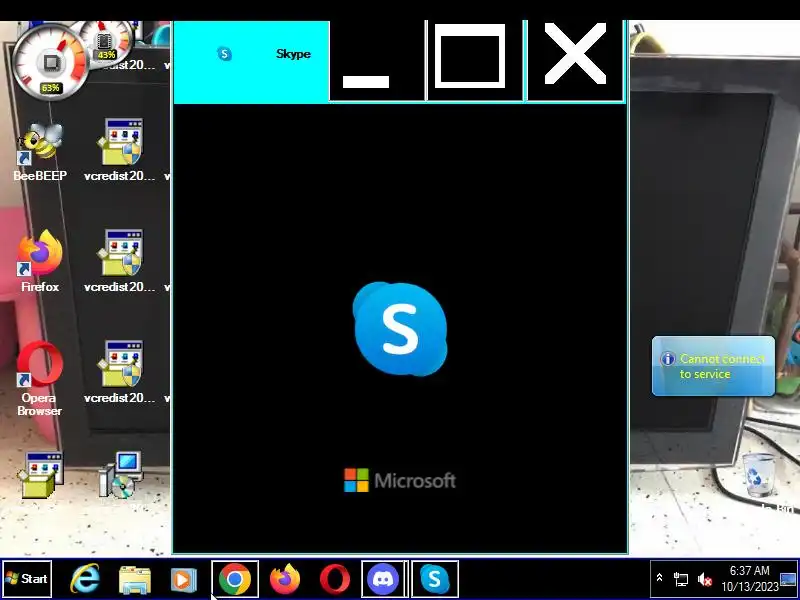Open File Explorer folder from the taskbar

(x=135, y=579)
